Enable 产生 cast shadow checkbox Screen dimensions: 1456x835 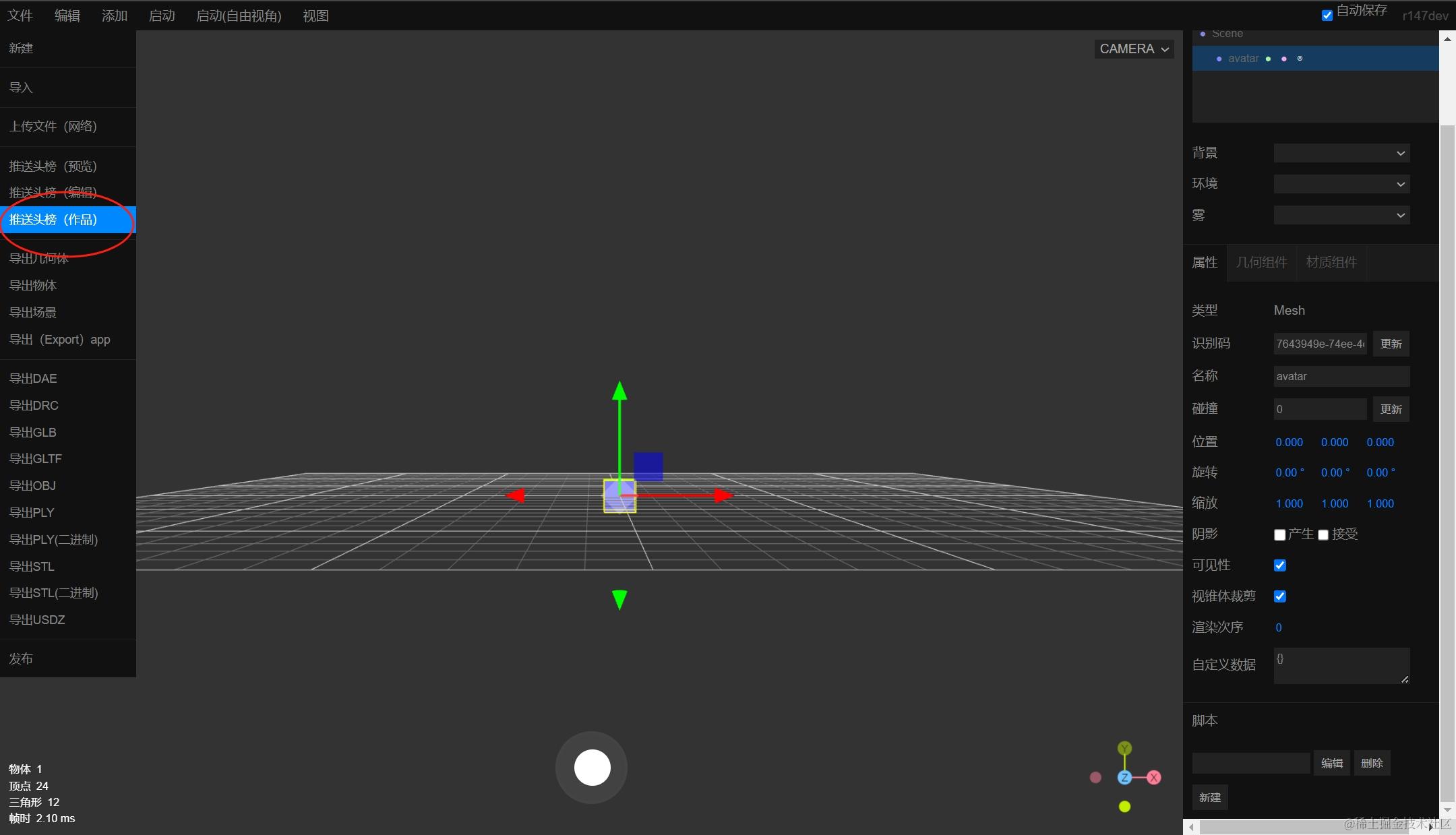[x=1279, y=535]
